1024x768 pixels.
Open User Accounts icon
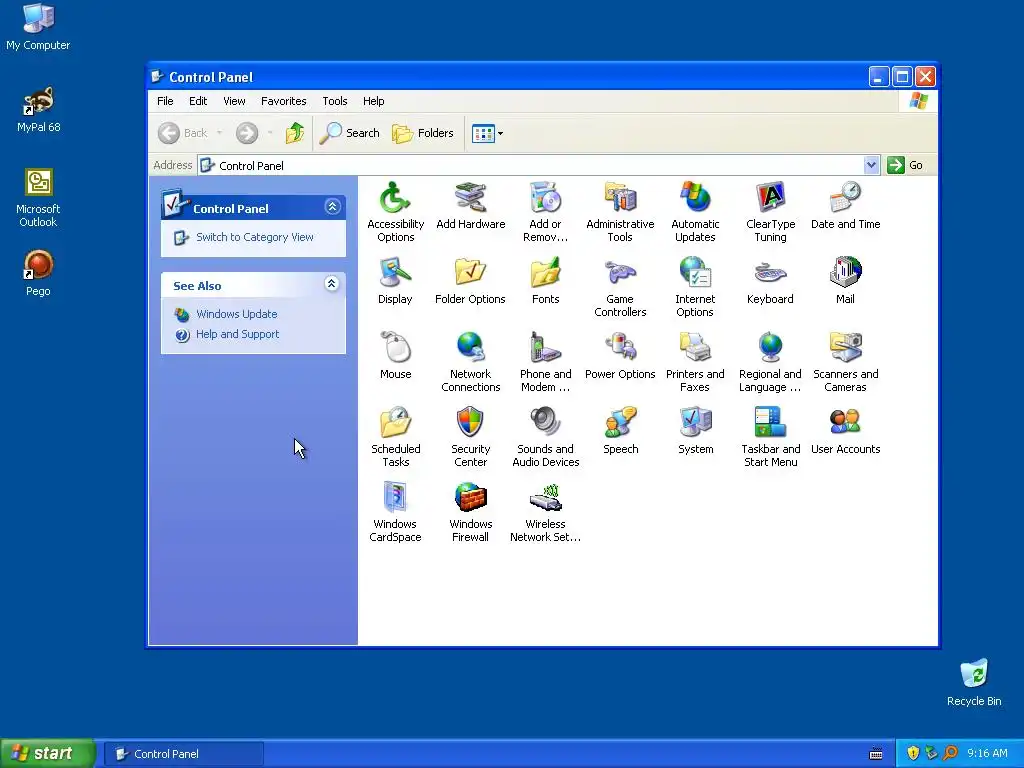tap(845, 423)
